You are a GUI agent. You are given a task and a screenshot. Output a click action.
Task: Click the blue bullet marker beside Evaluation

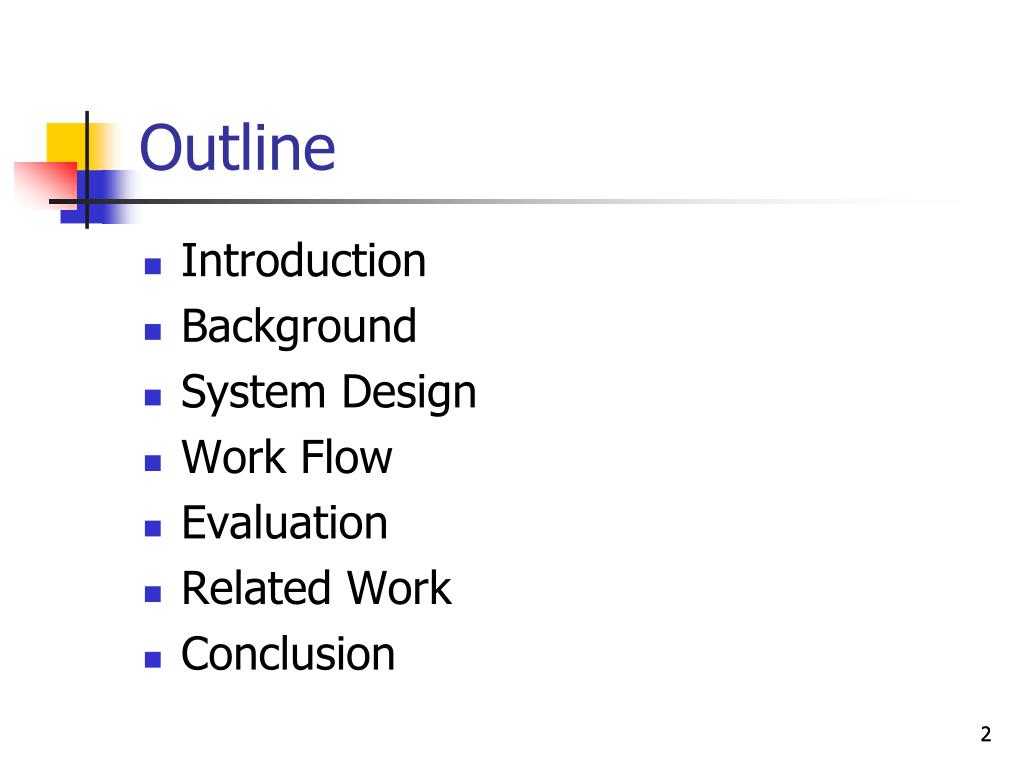pyautogui.click(x=153, y=528)
